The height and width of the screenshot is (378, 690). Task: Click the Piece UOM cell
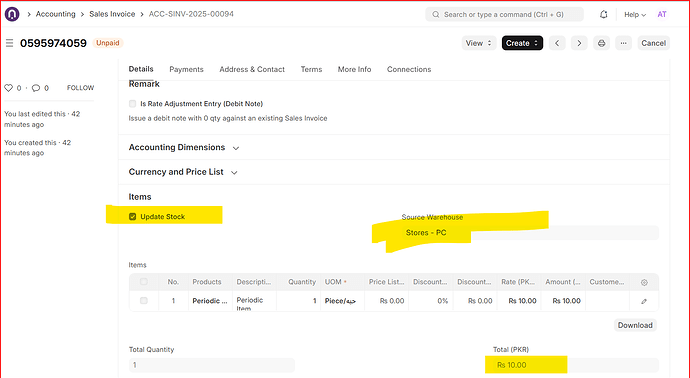342,301
